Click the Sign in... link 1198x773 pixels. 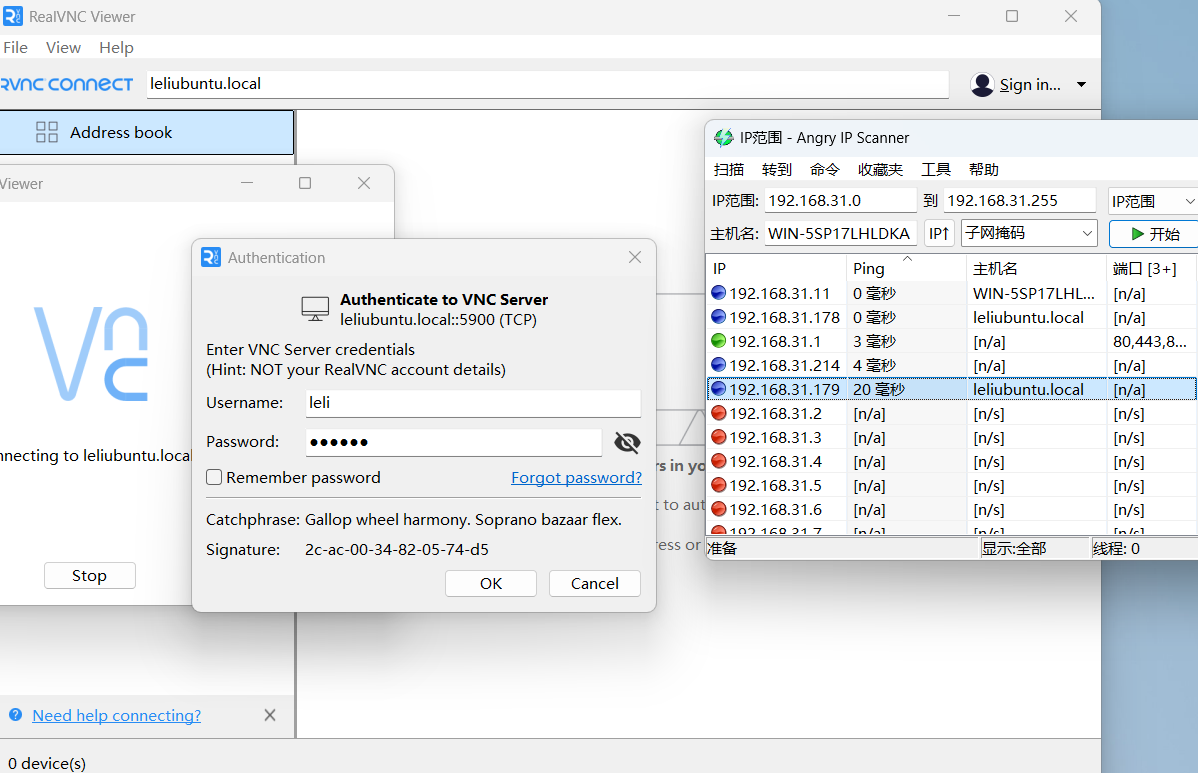1030,85
